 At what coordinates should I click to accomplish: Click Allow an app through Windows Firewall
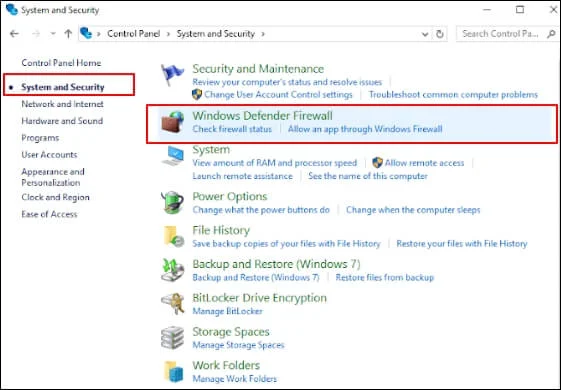click(365, 129)
